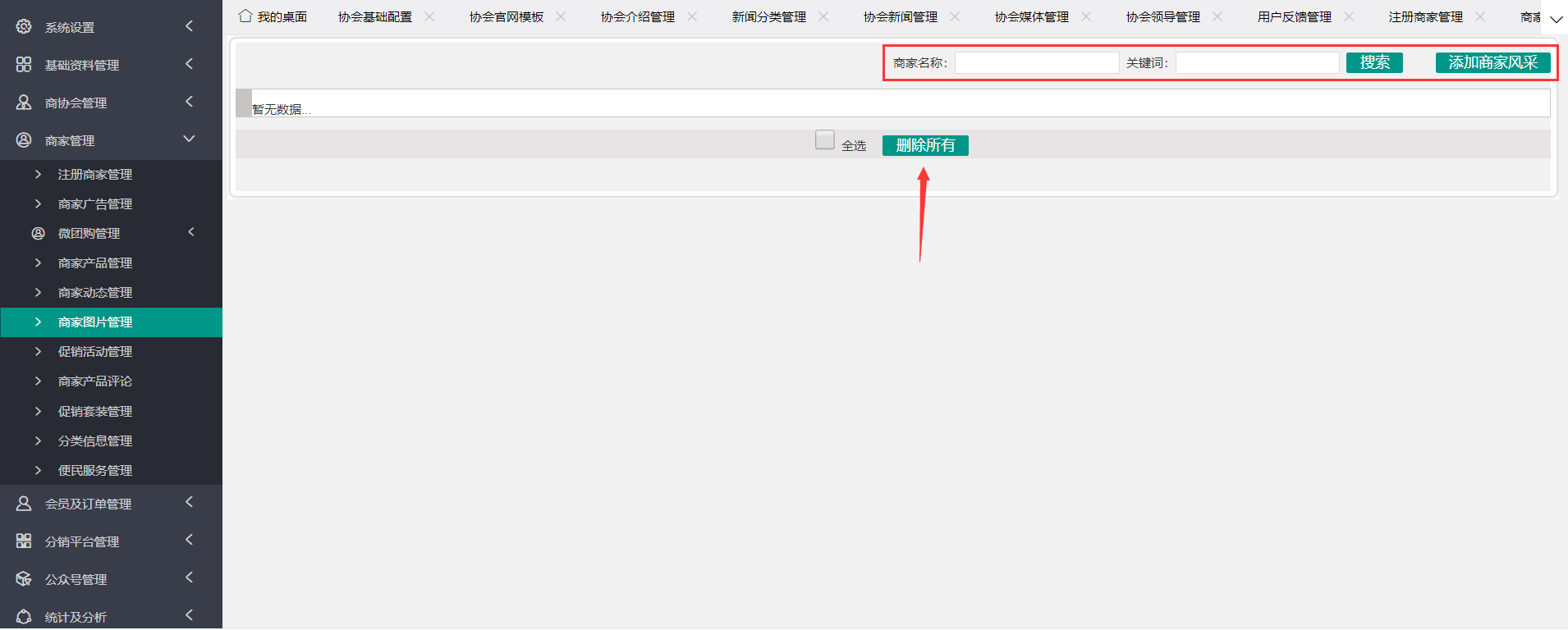
Task: Open the tab overflow dropdown arrow
Action: tap(1555, 19)
